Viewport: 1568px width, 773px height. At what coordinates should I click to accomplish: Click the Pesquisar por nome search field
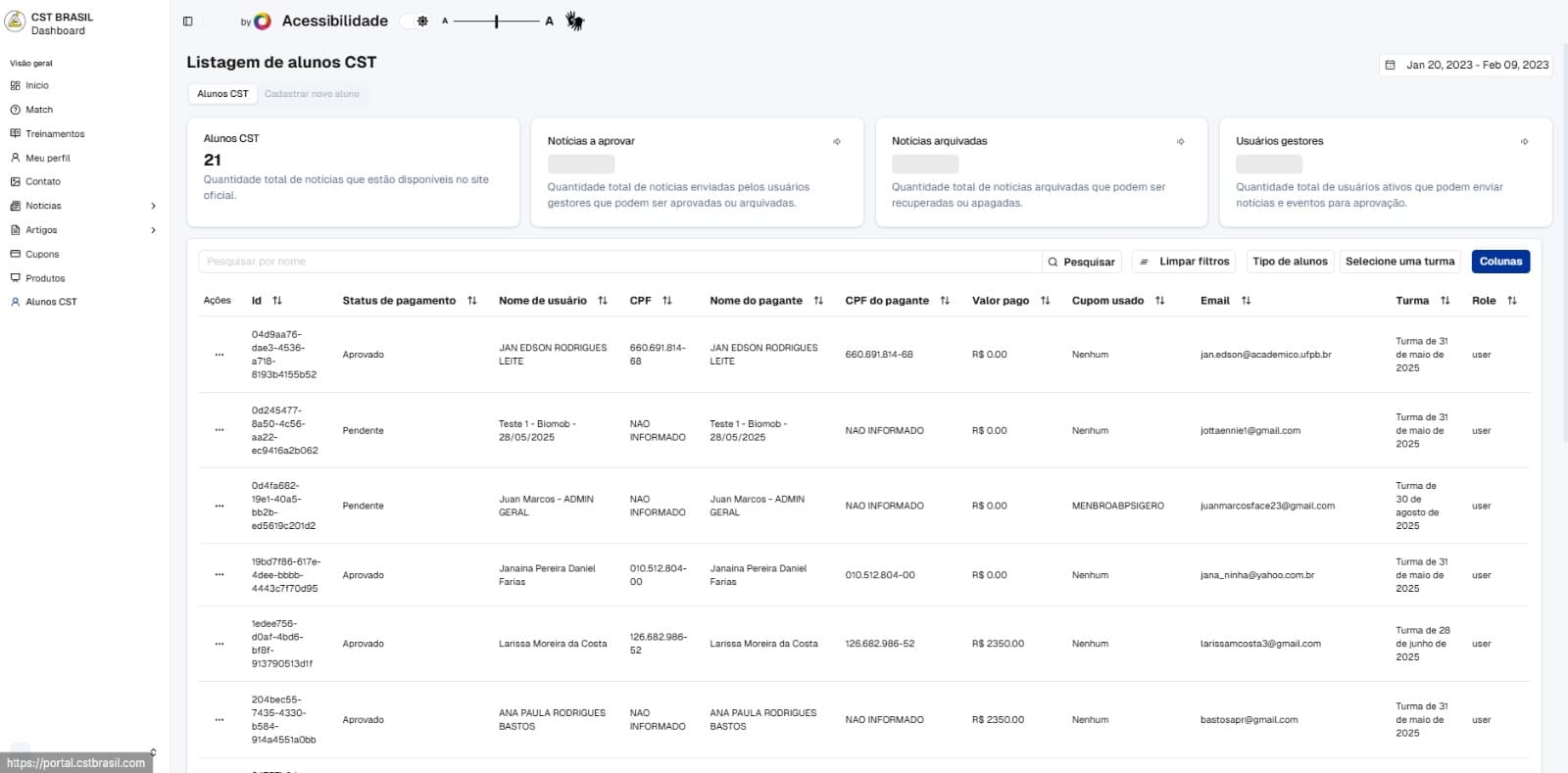(619, 262)
